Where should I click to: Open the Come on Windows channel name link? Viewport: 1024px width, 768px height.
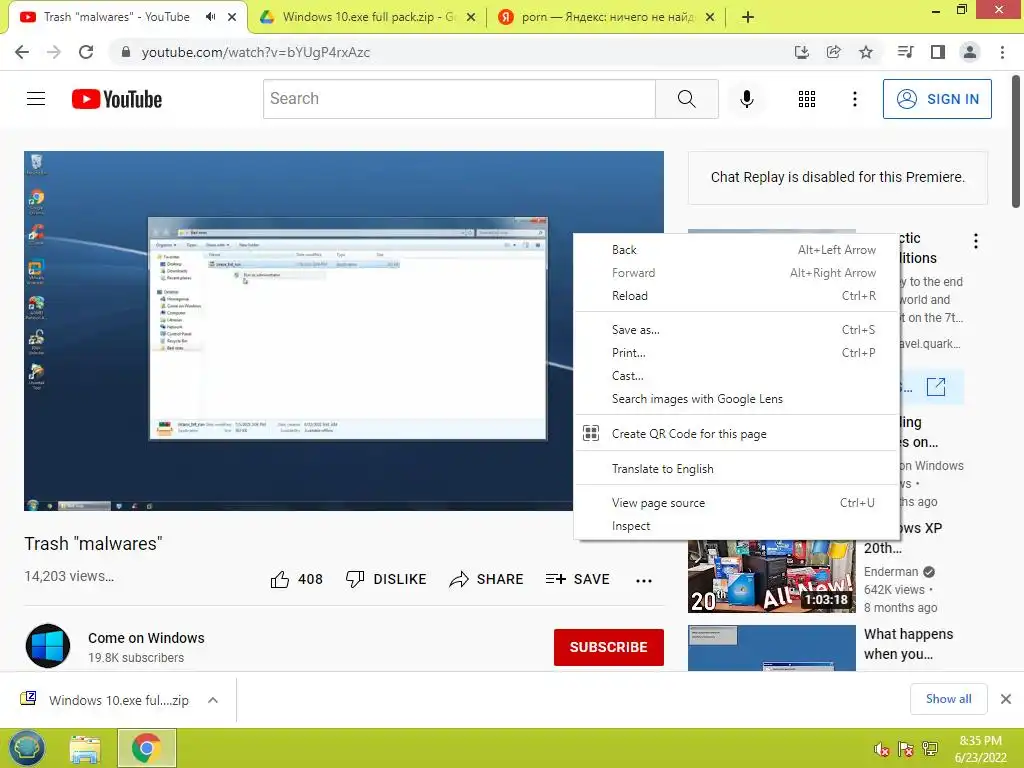(x=146, y=638)
